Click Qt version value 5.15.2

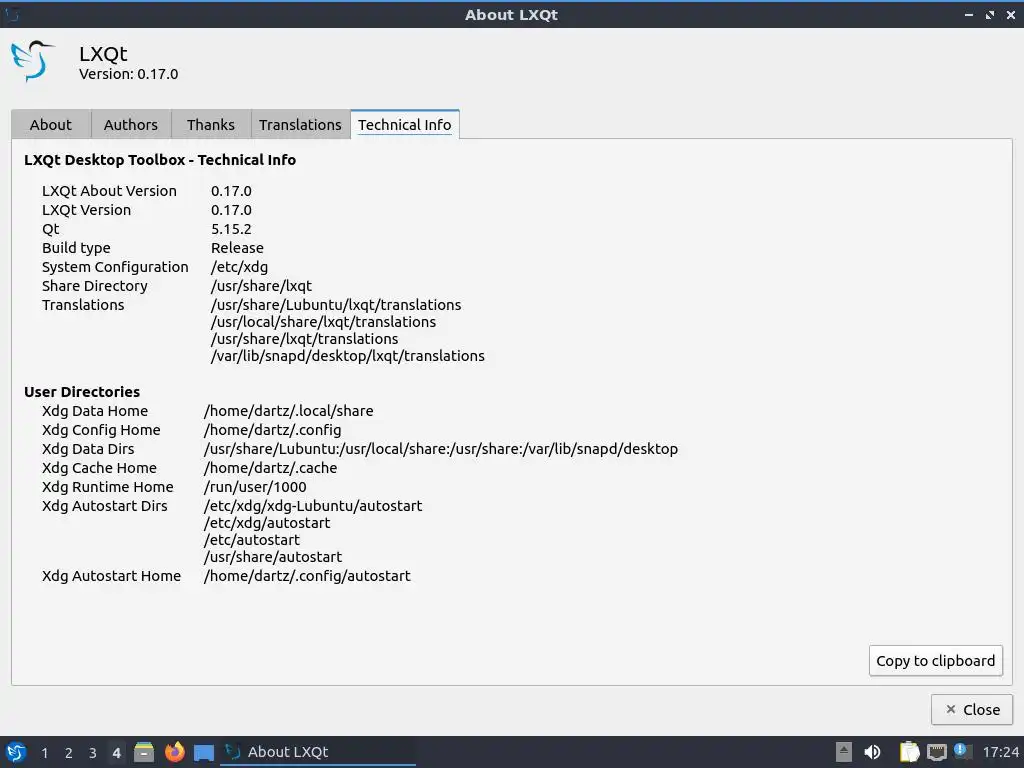(231, 229)
